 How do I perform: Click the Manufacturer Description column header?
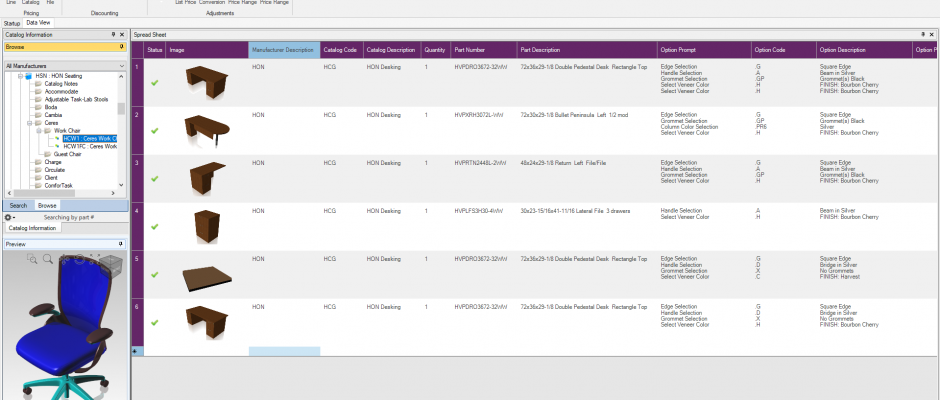(x=284, y=50)
